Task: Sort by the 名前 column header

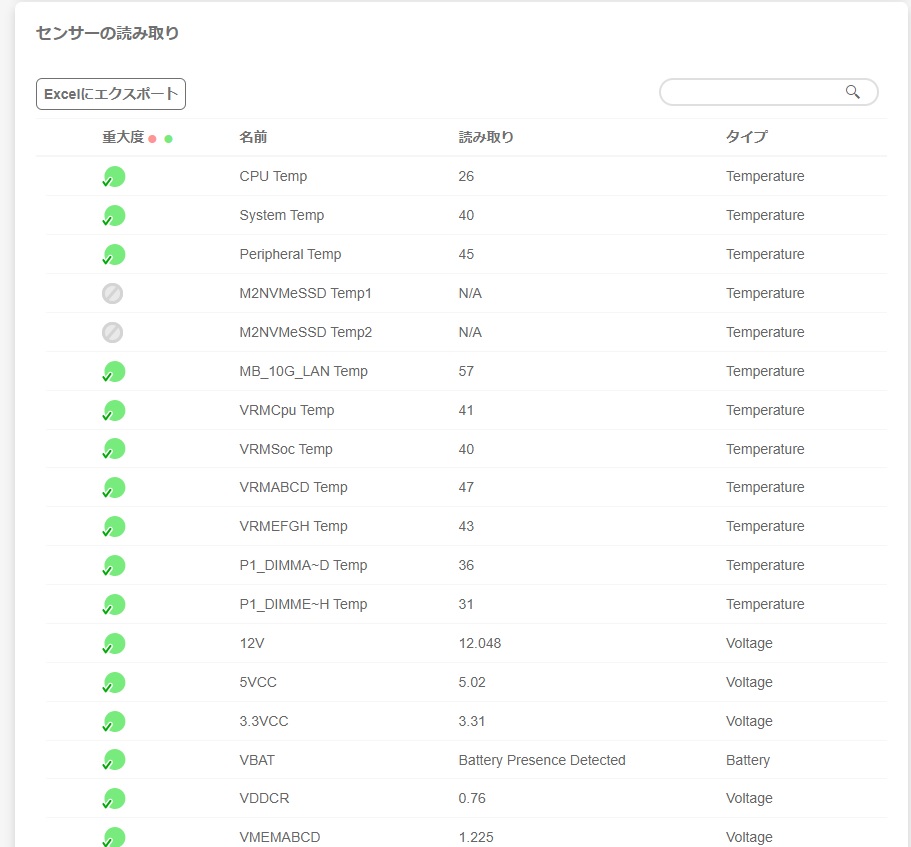Action: tap(253, 137)
